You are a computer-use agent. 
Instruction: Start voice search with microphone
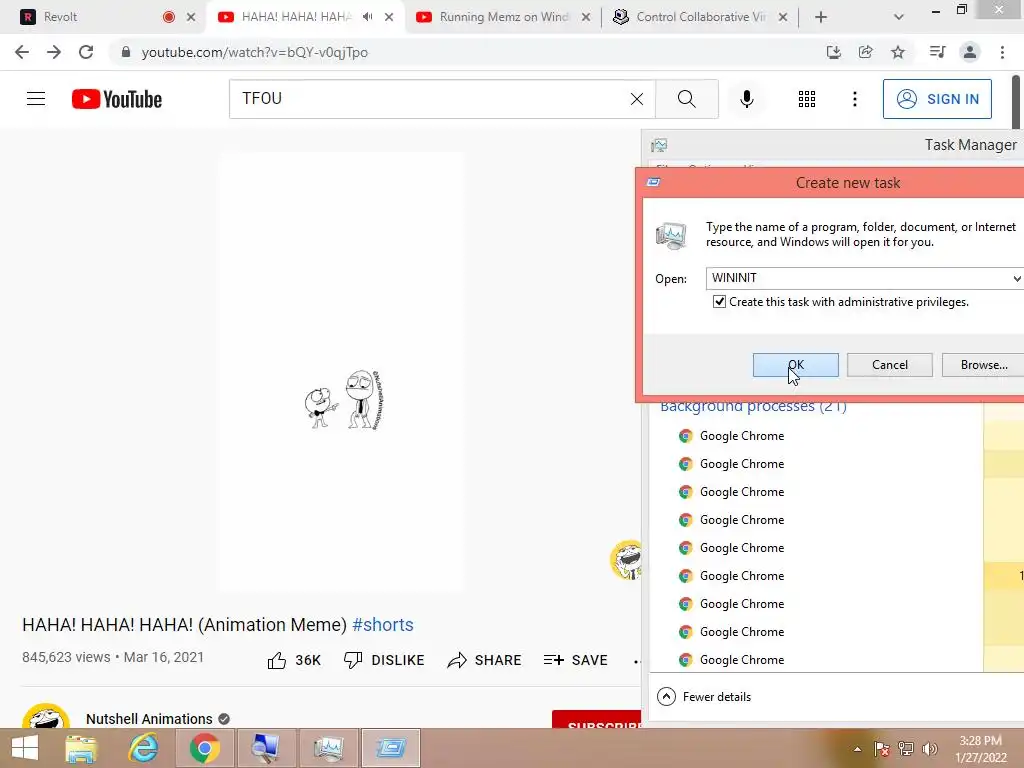(746, 99)
